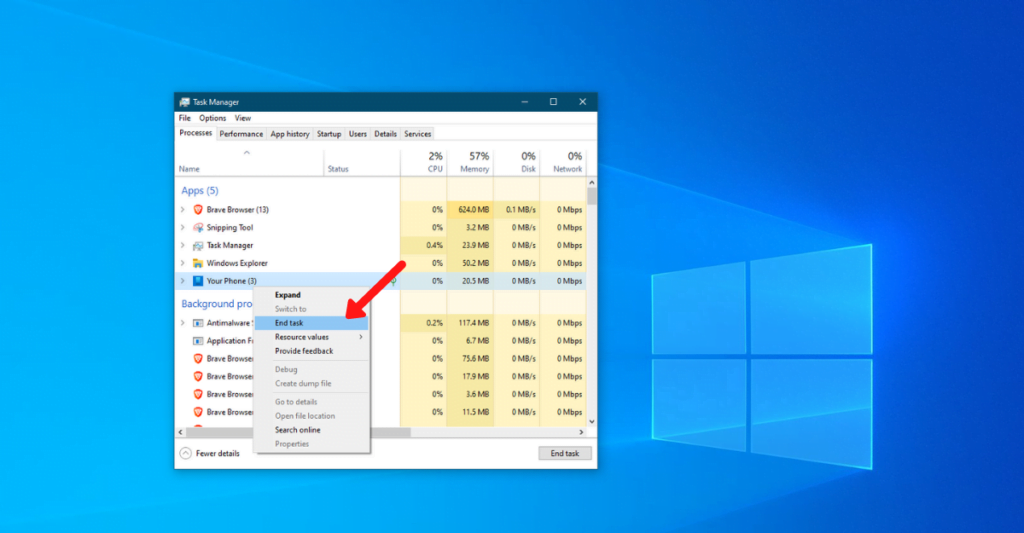
Task: Collapse view with Fewer details arrow icon
Action: point(185,453)
